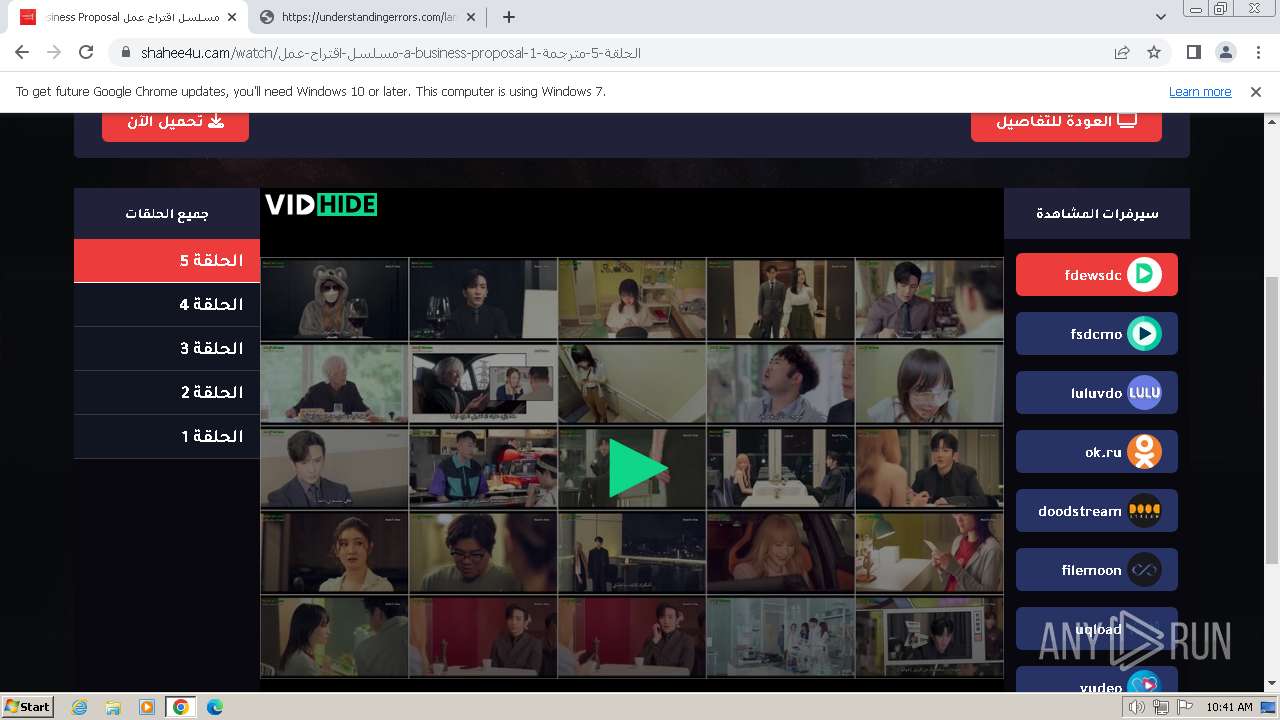1280x720 pixels.
Task: Open the Learn more link
Action: point(1200,92)
